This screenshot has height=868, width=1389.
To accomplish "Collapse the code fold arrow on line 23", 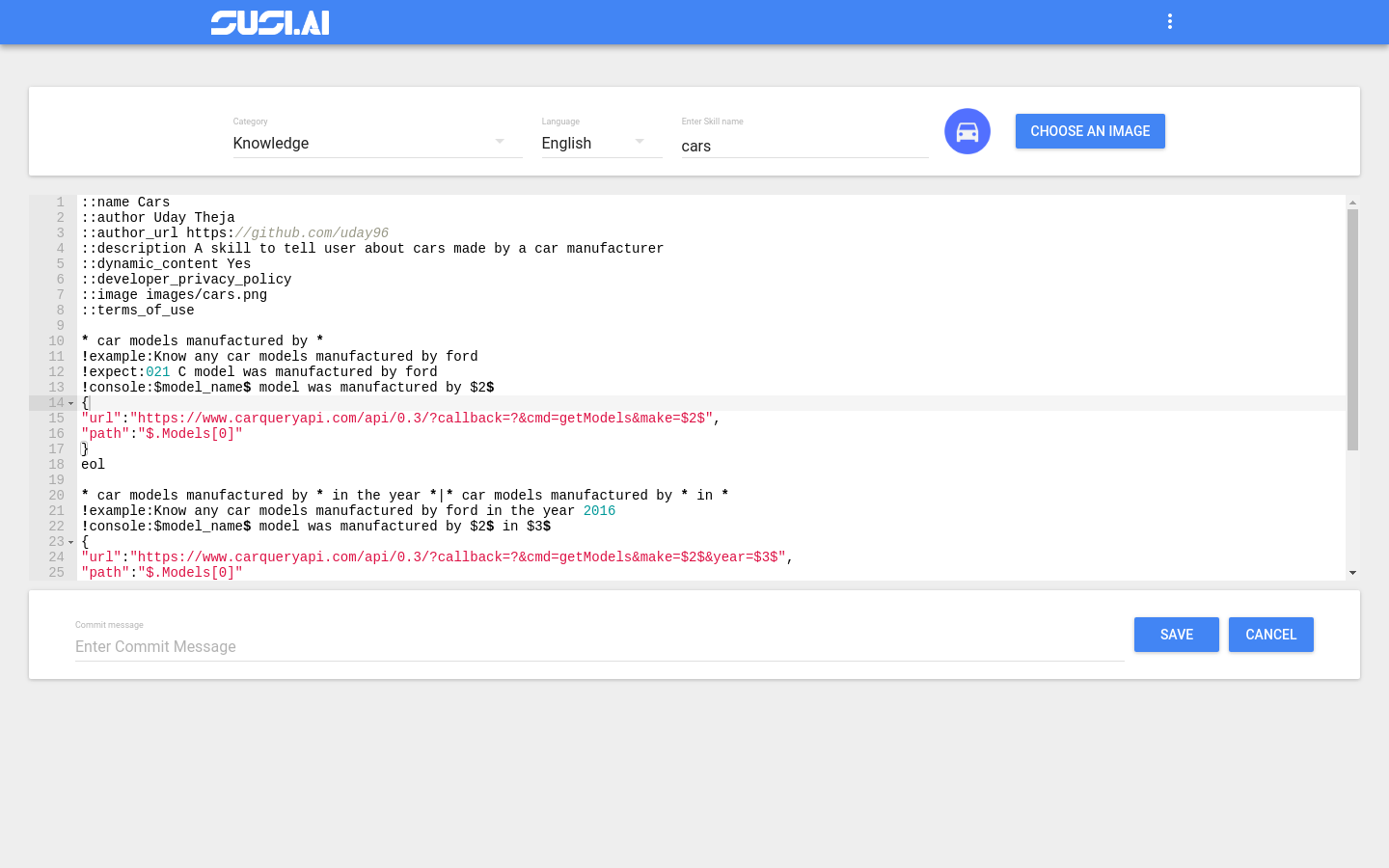I will click(70, 542).
